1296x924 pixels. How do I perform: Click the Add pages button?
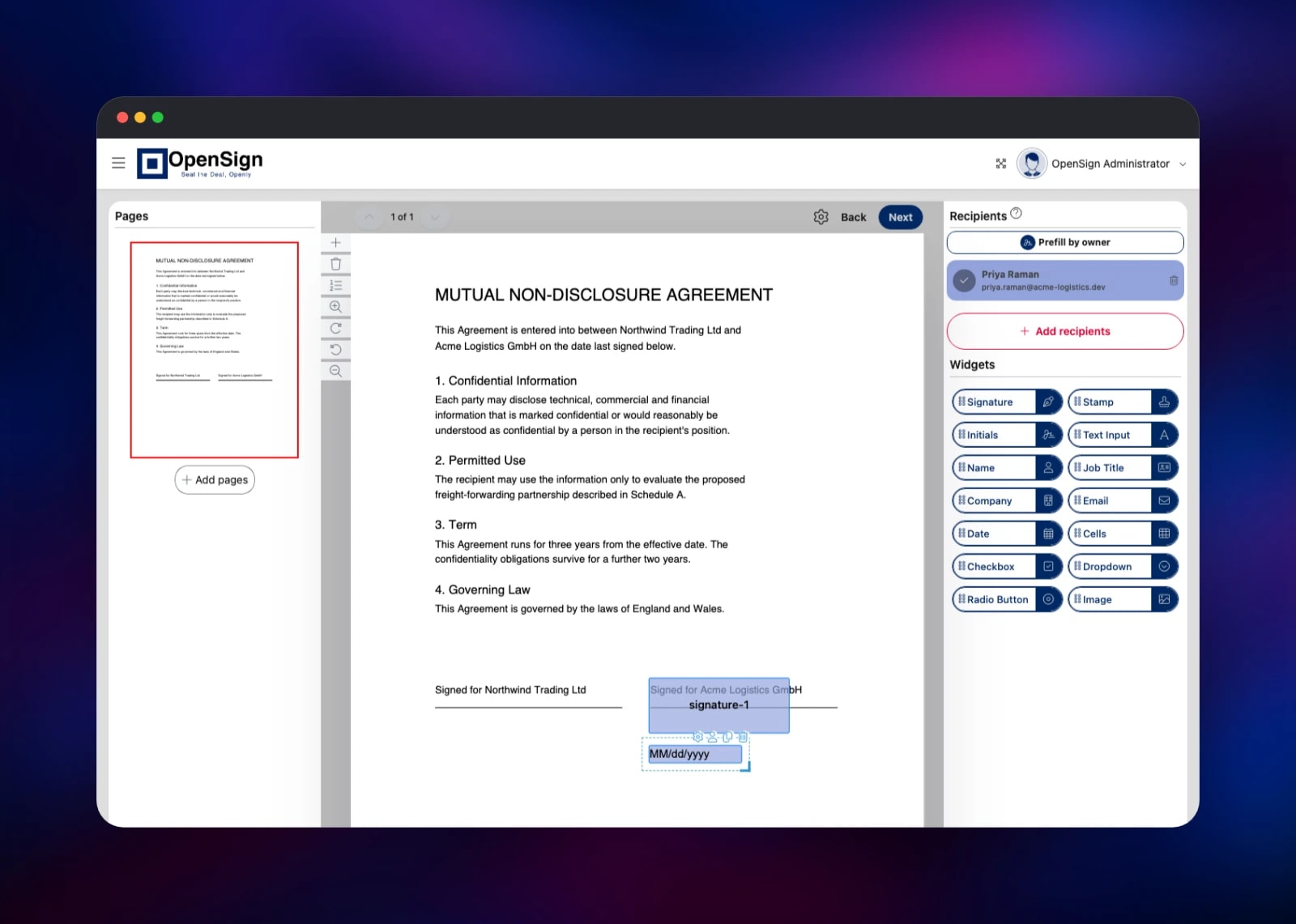(x=215, y=479)
